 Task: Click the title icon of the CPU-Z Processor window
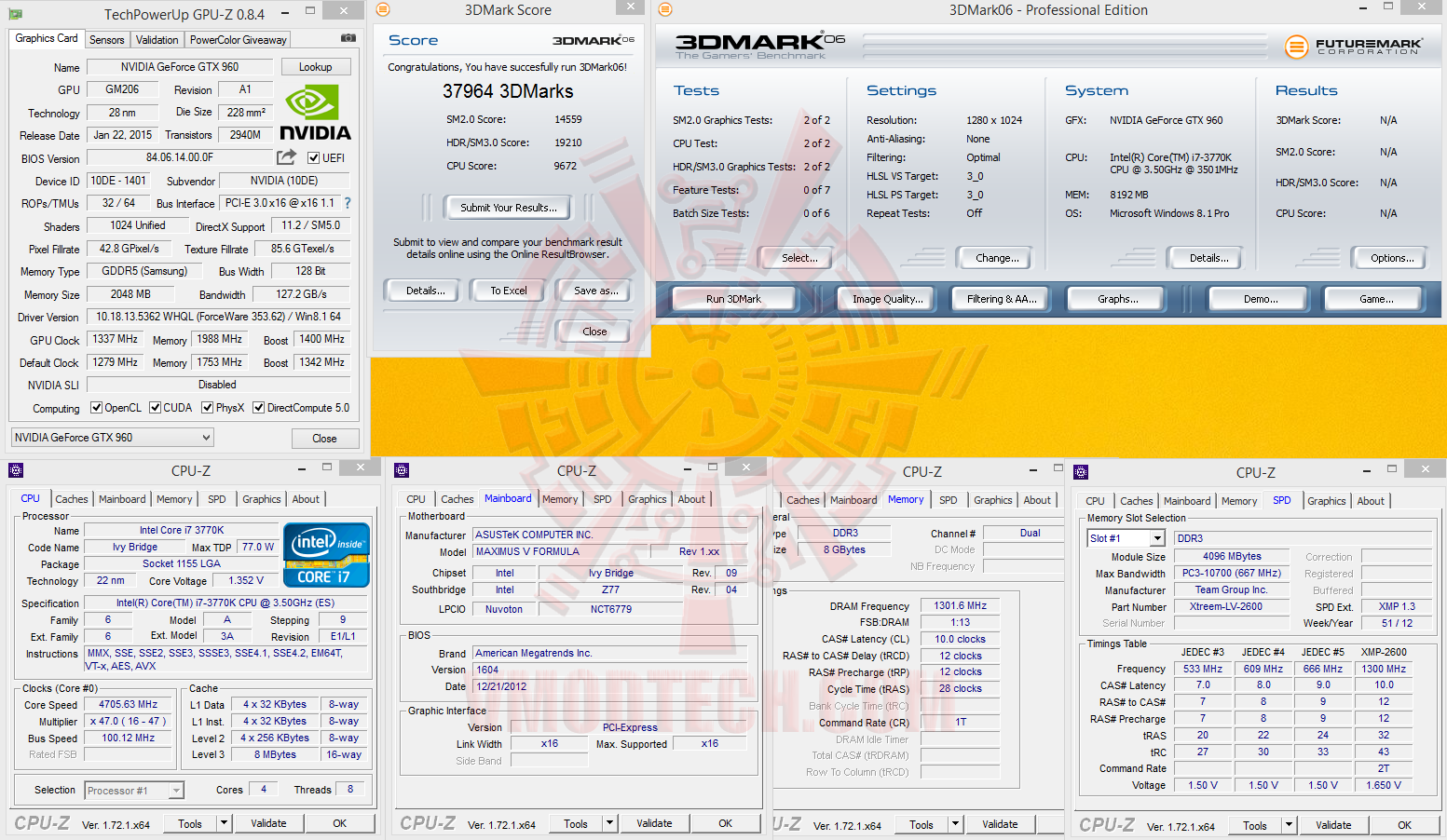(16, 470)
